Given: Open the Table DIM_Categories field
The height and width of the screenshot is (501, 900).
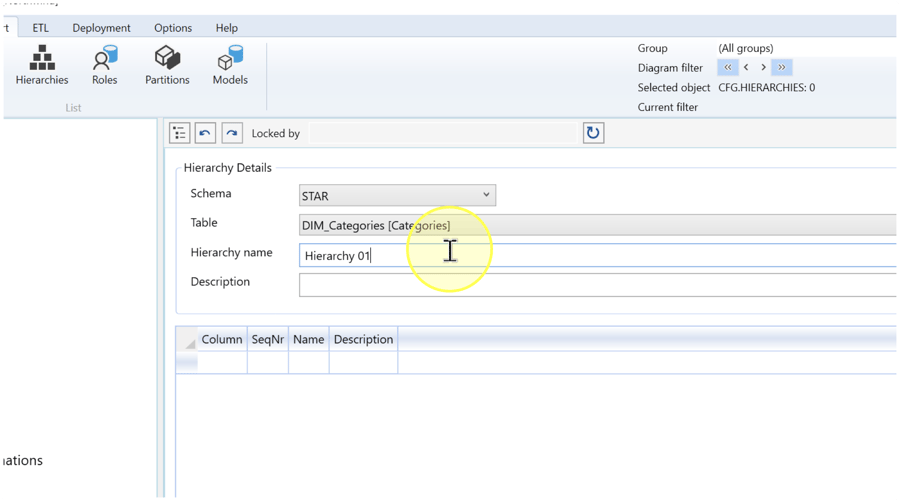Looking at the screenshot, I should [x=598, y=225].
